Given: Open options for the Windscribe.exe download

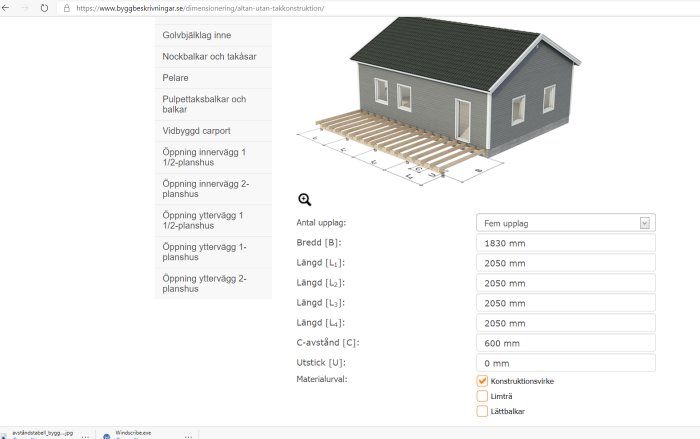Looking at the screenshot, I should [188, 436].
